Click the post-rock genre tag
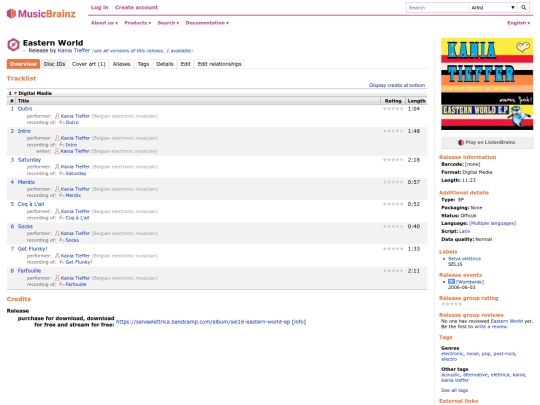 505,354
